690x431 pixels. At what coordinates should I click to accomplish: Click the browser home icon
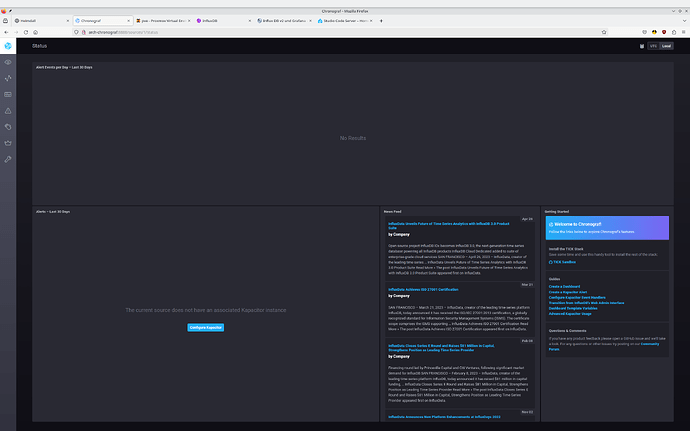point(36,32)
